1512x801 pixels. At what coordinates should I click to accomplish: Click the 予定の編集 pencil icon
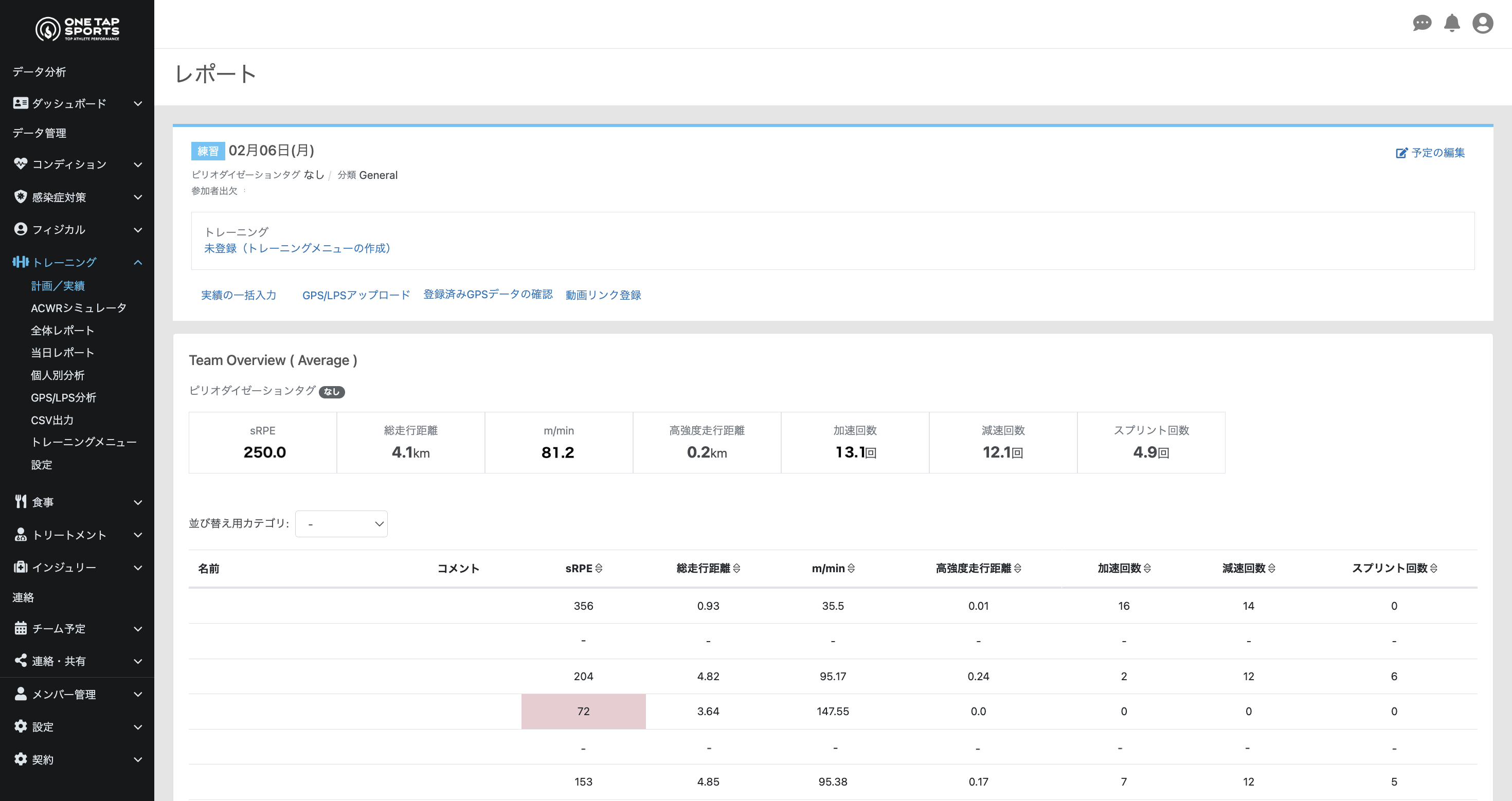[x=1401, y=153]
